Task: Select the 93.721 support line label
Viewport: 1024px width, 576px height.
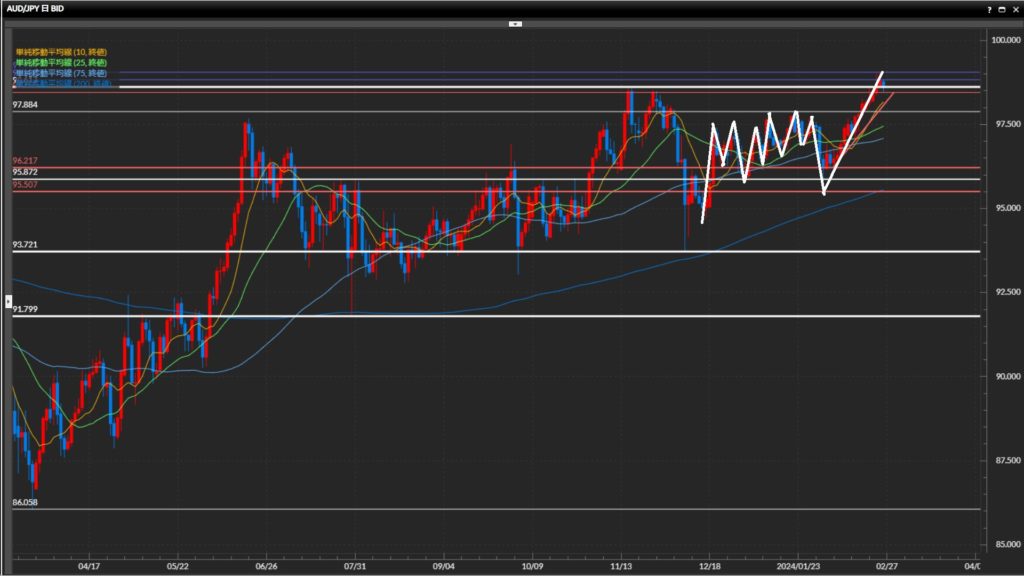Action: pyautogui.click(x=25, y=245)
